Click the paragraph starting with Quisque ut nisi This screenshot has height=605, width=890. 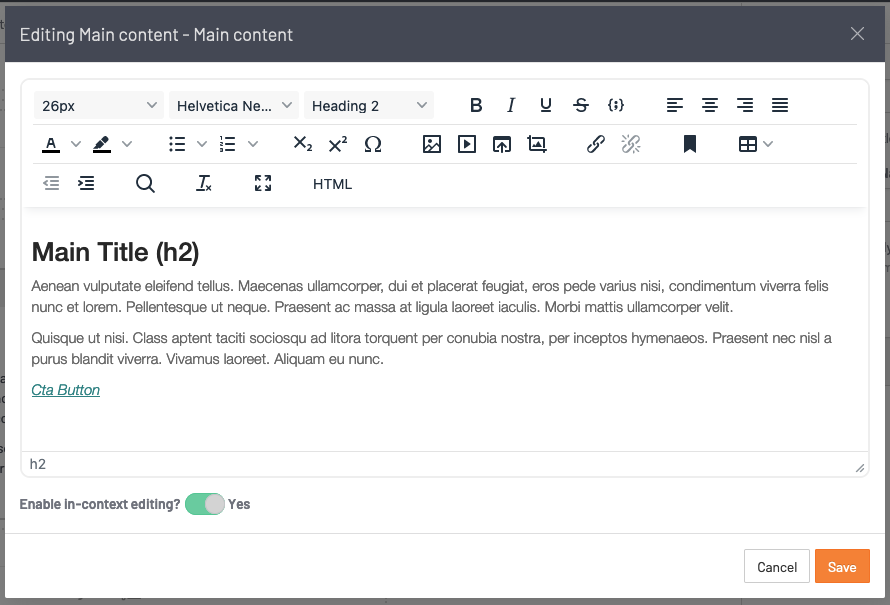click(431, 348)
